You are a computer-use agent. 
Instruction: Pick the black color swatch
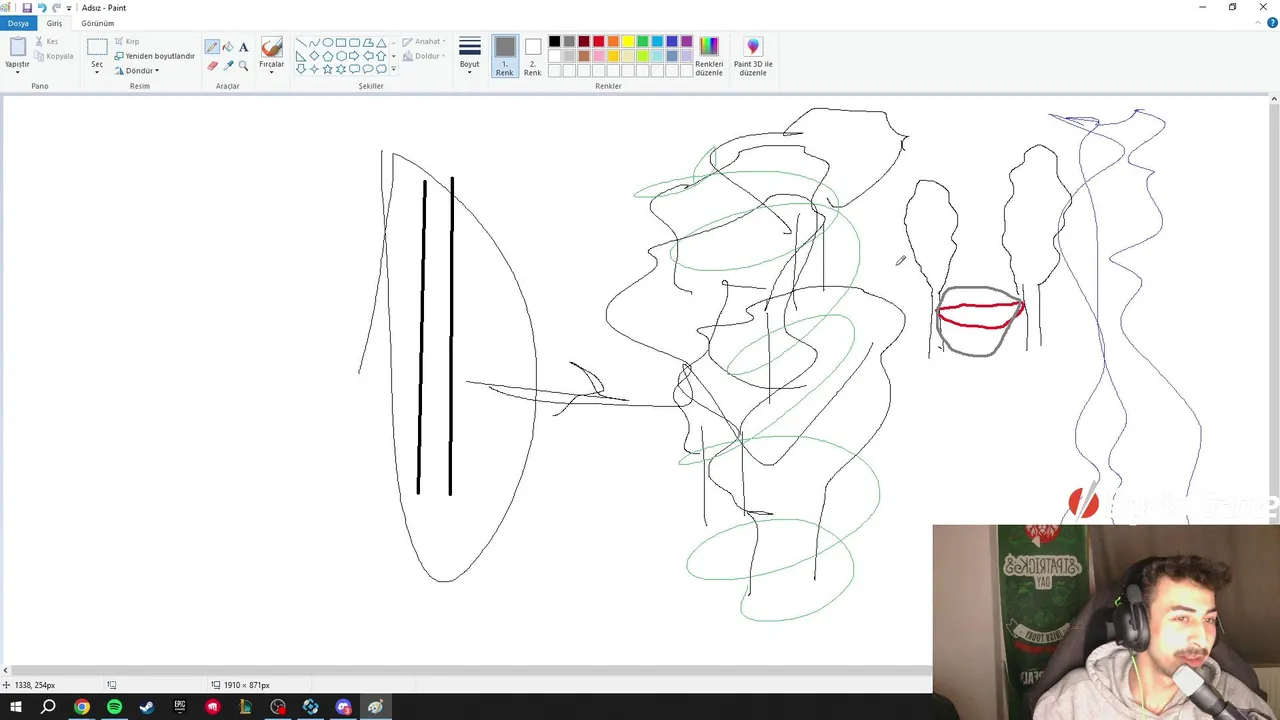click(x=554, y=41)
